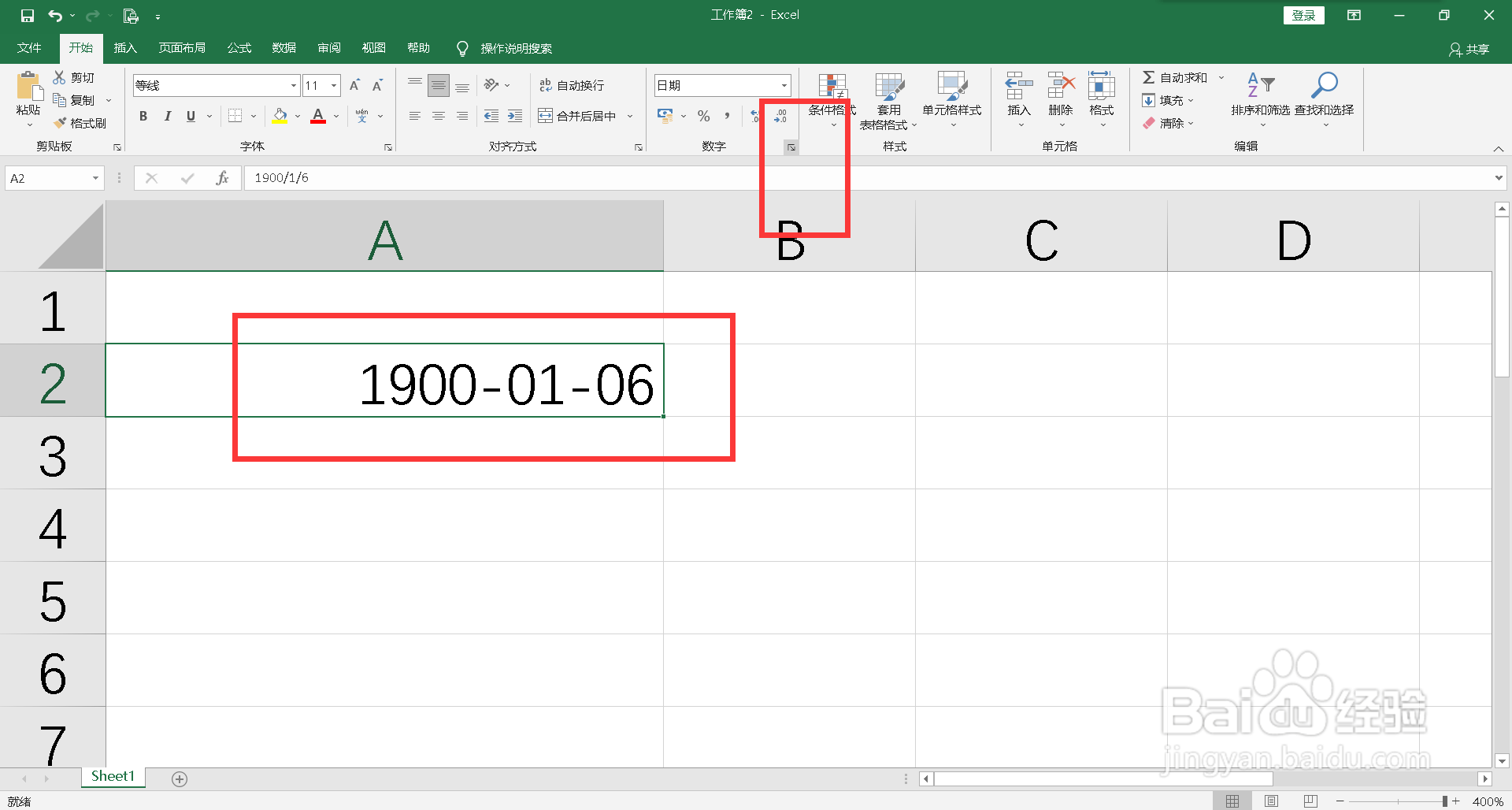
Task: Open the 套用表格格式 table format menu
Action: (x=889, y=101)
